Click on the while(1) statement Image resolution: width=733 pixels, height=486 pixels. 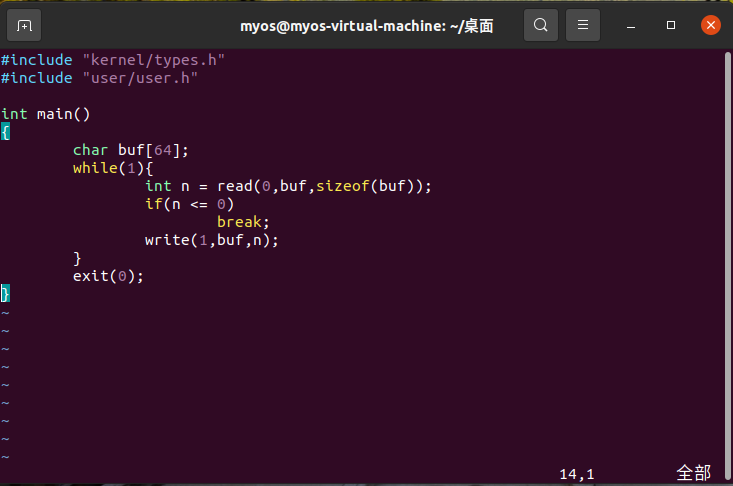(x=112, y=168)
